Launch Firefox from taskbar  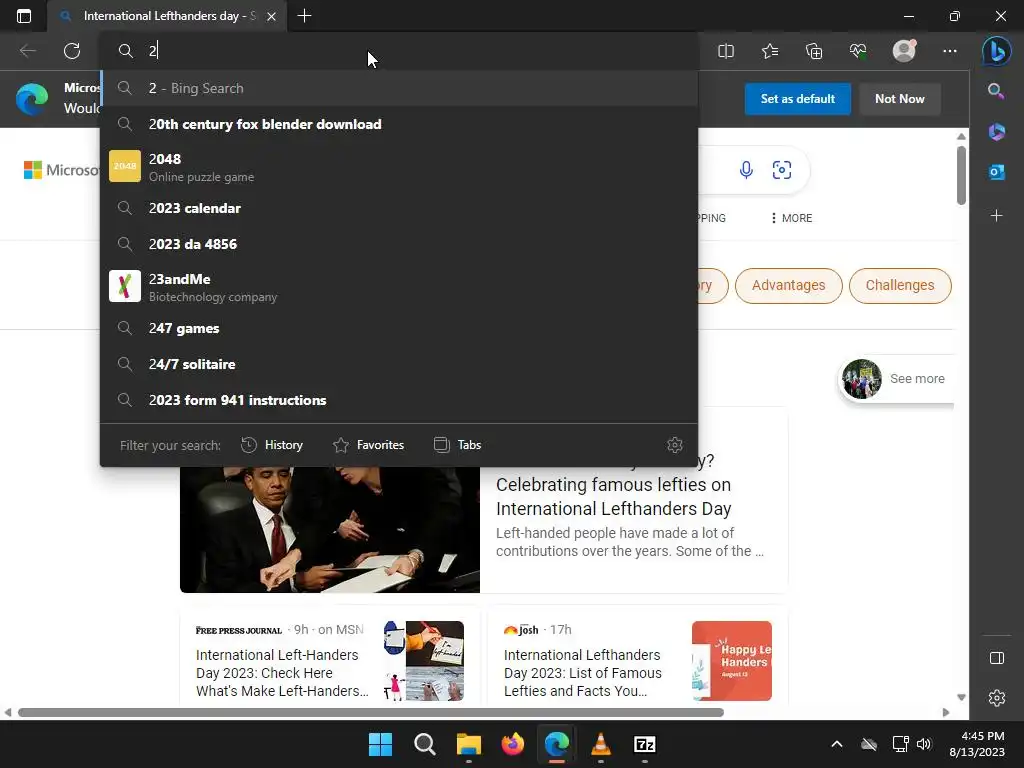(x=513, y=744)
